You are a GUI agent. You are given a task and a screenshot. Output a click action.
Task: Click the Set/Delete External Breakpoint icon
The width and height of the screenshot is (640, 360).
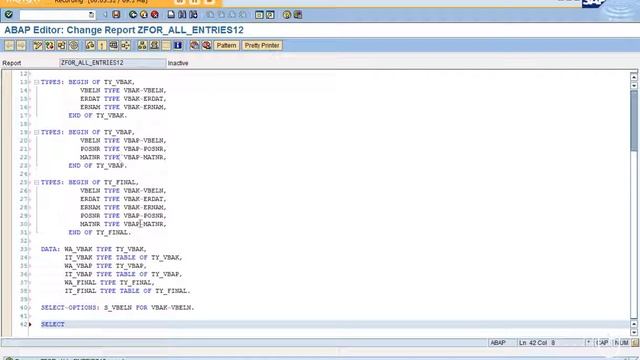click(x=207, y=45)
